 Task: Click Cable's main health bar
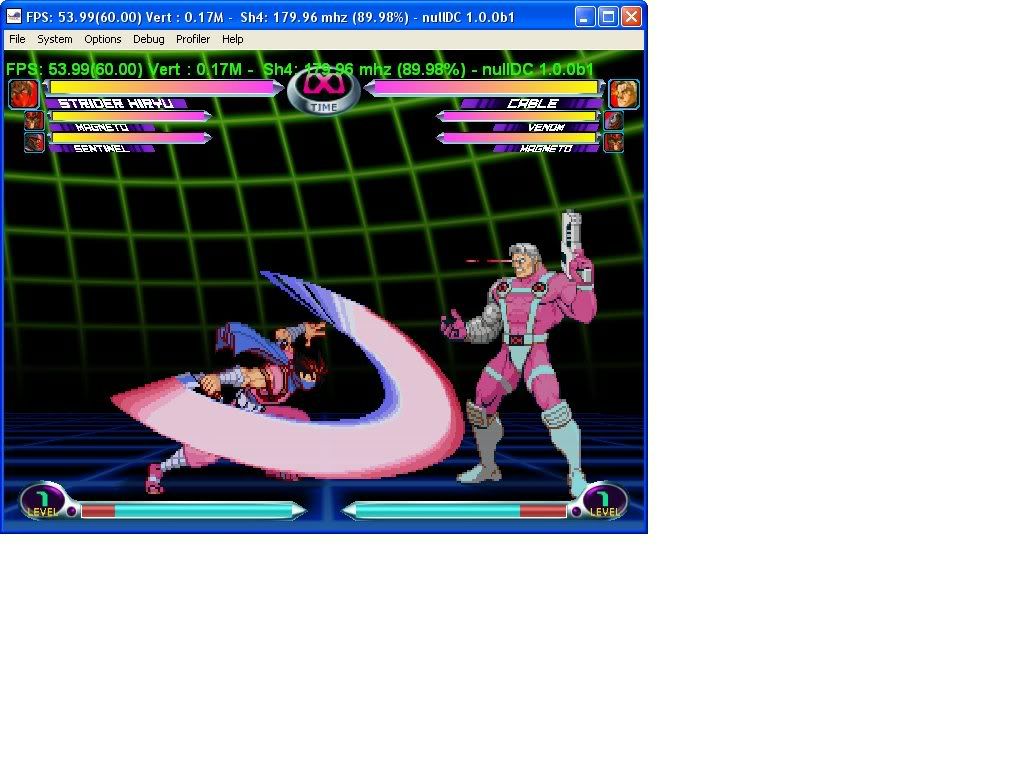pos(485,87)
